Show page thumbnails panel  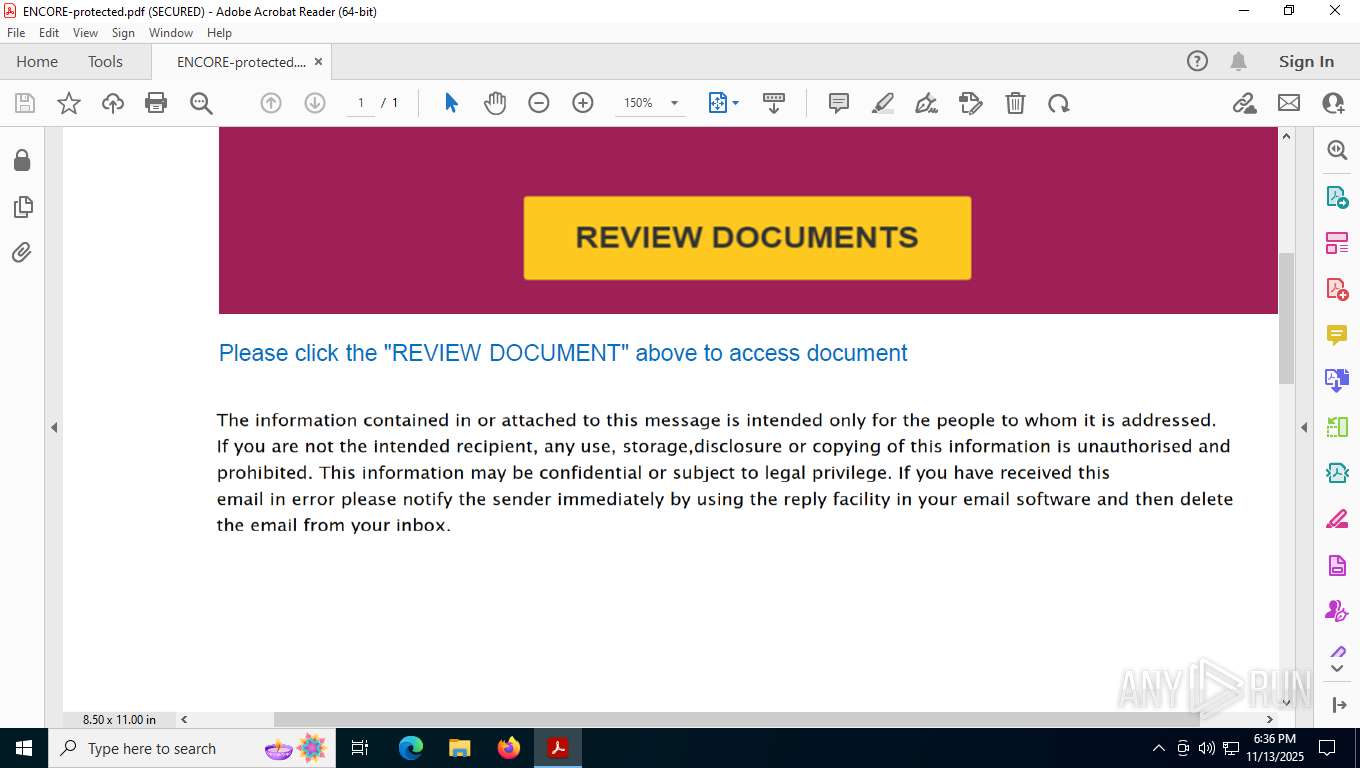point(22,207)
